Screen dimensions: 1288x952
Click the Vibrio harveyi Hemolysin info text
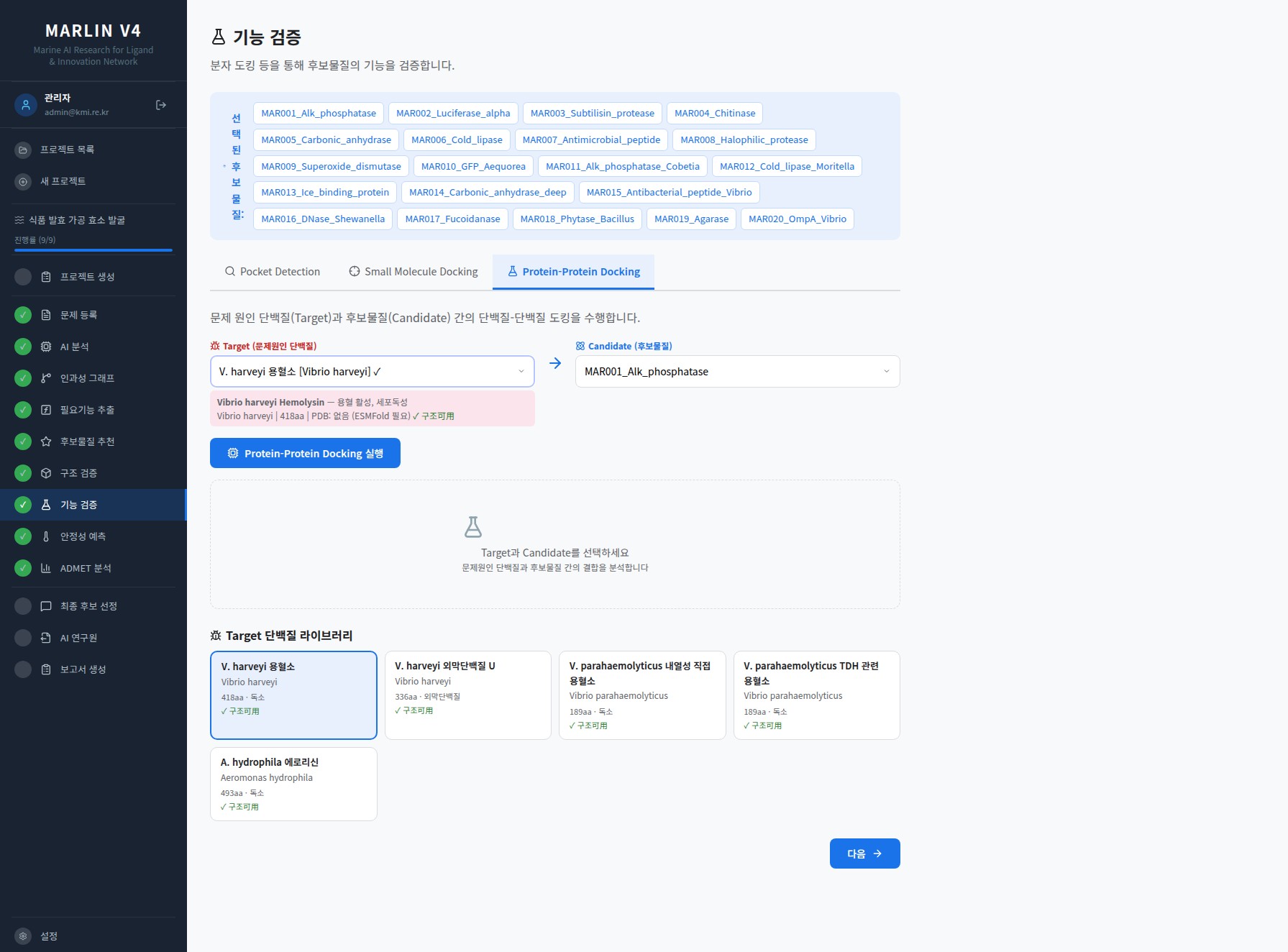(x=373, y=409)
